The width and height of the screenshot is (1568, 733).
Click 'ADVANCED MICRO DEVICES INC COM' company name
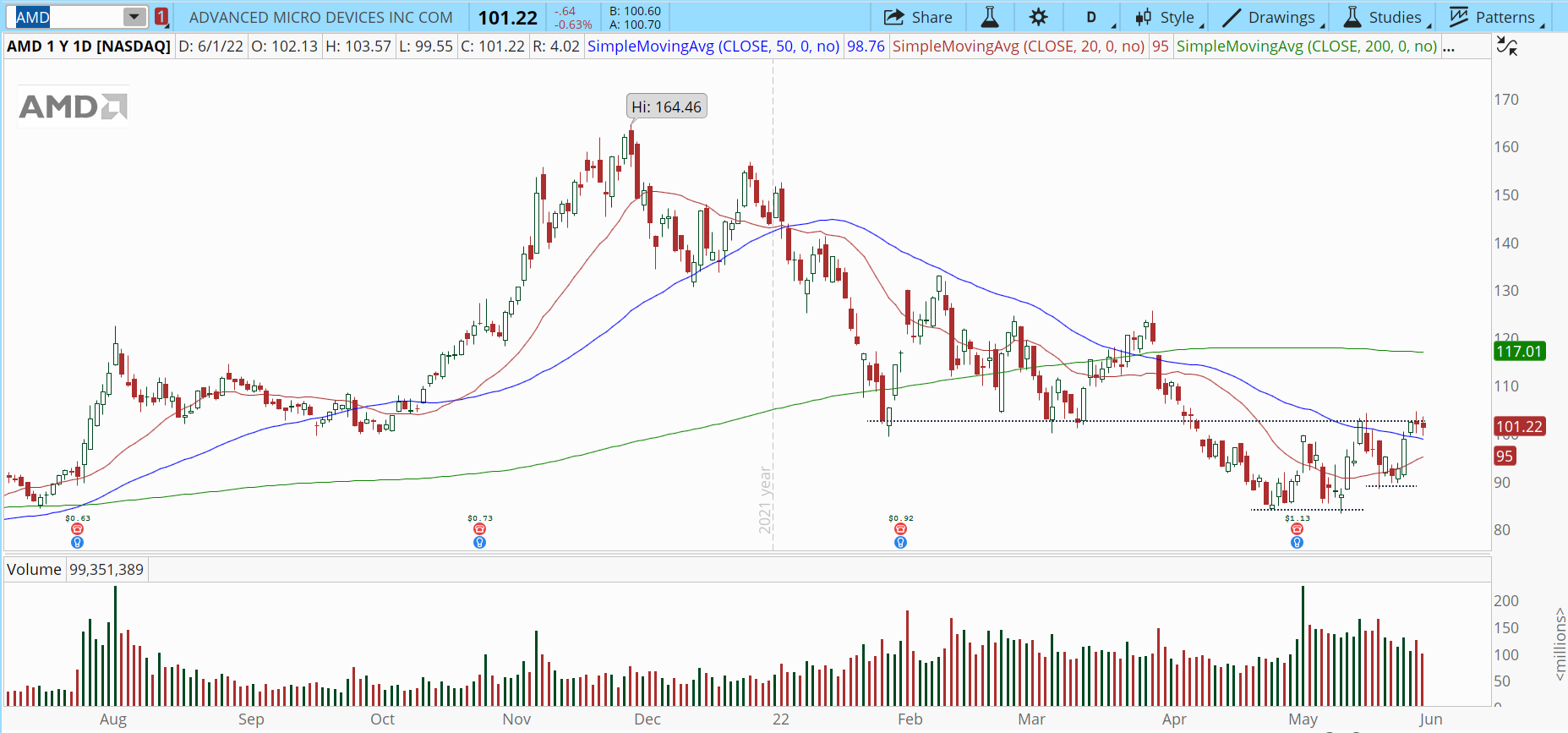[x=321, y=17]
